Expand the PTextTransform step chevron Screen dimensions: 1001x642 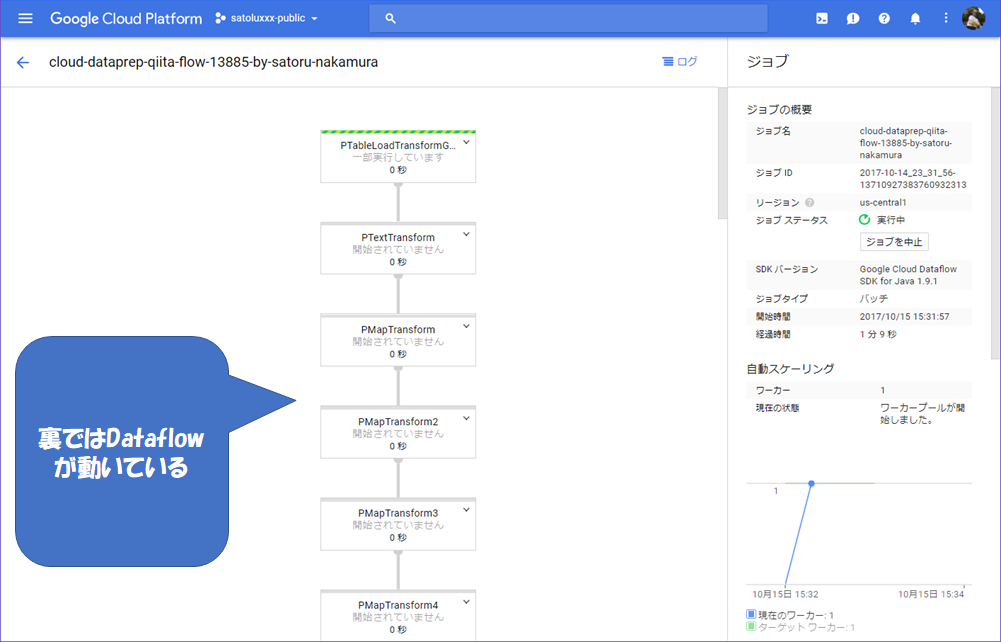[x=466, y=234]
